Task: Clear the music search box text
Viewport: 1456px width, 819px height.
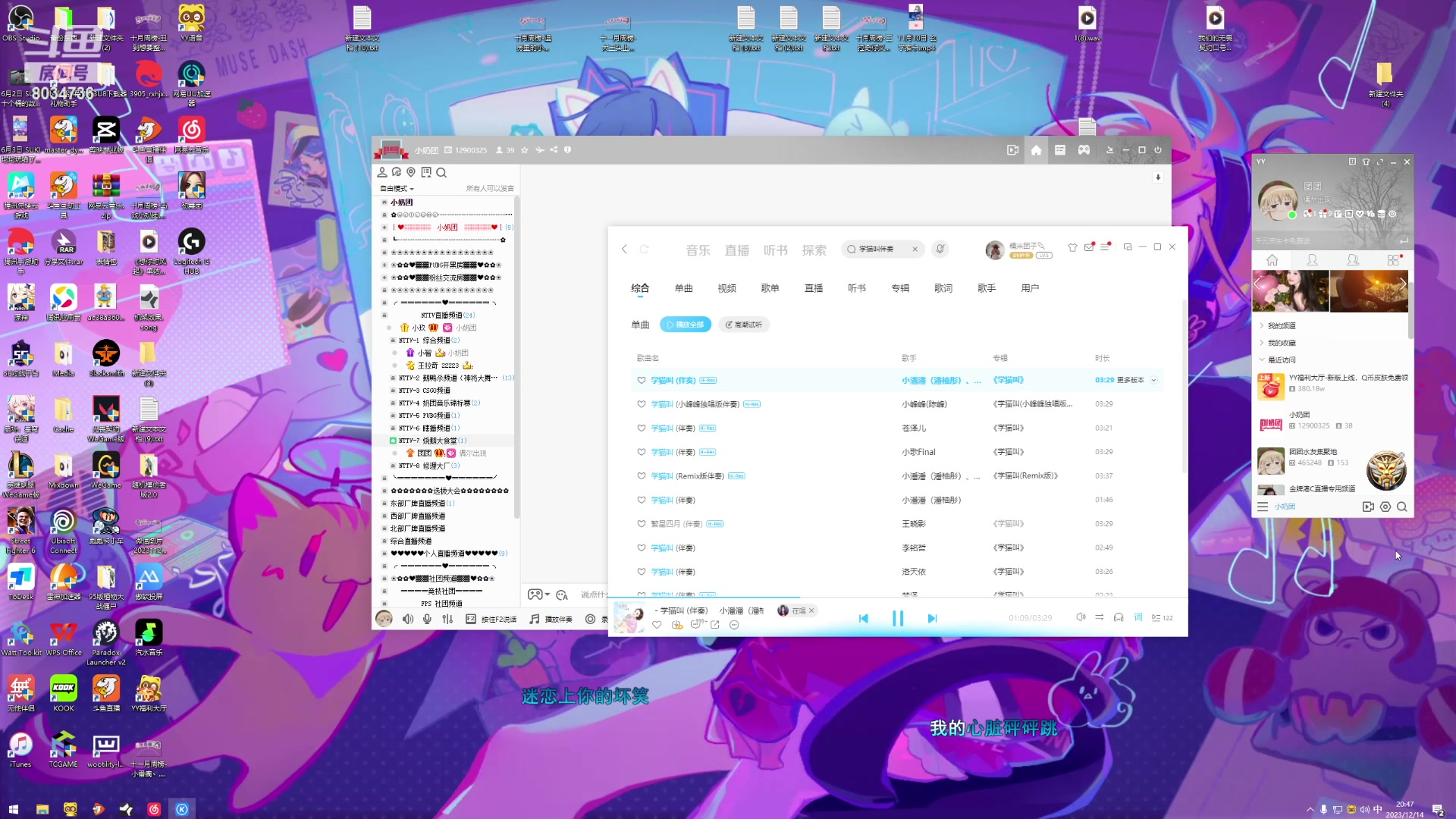Action: (915, 249)
